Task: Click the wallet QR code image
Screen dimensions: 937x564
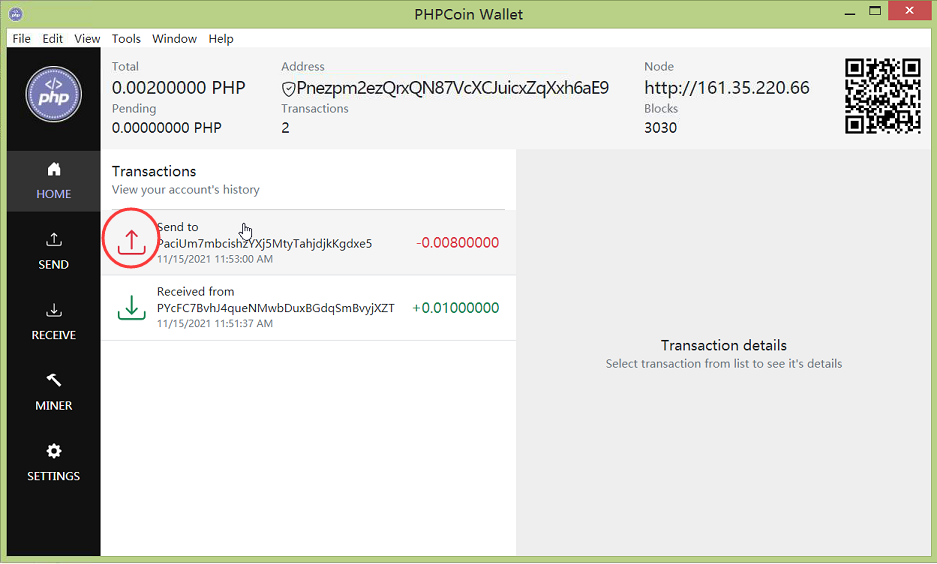Action: point(882,95)
